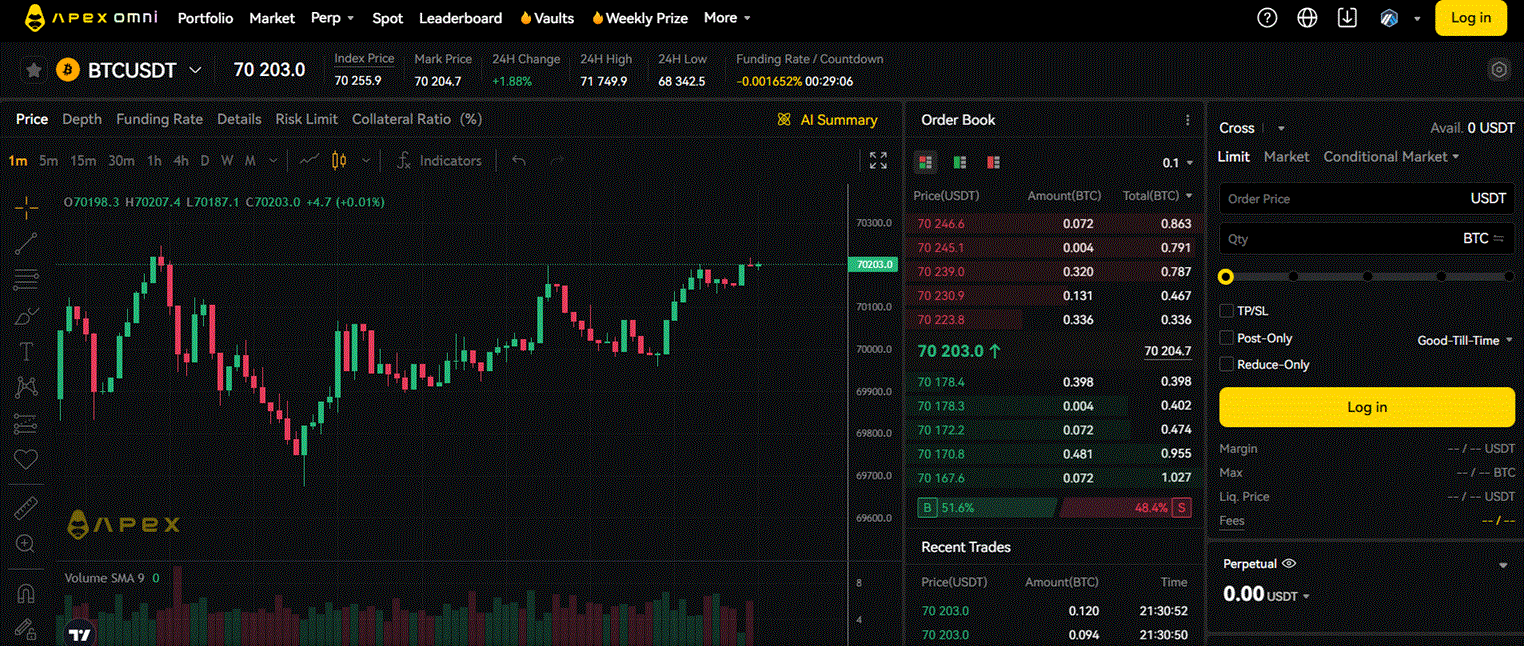Screen dimensions: 1524x646
Task: Show only buy orders in Order Book
Action: [959, 161]
